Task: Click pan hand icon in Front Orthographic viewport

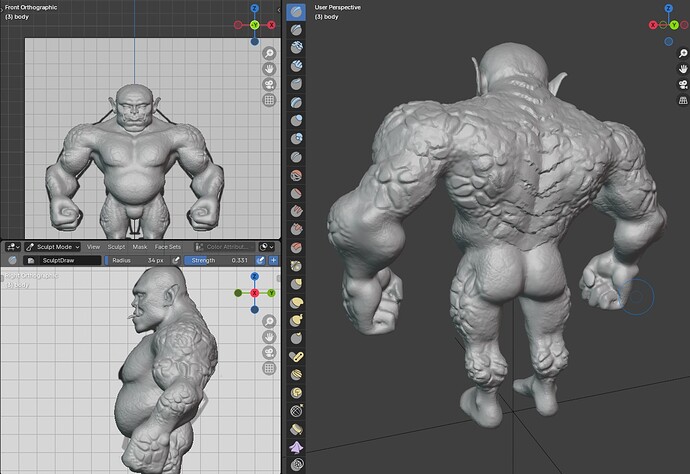Action: (x=269, y=69)
